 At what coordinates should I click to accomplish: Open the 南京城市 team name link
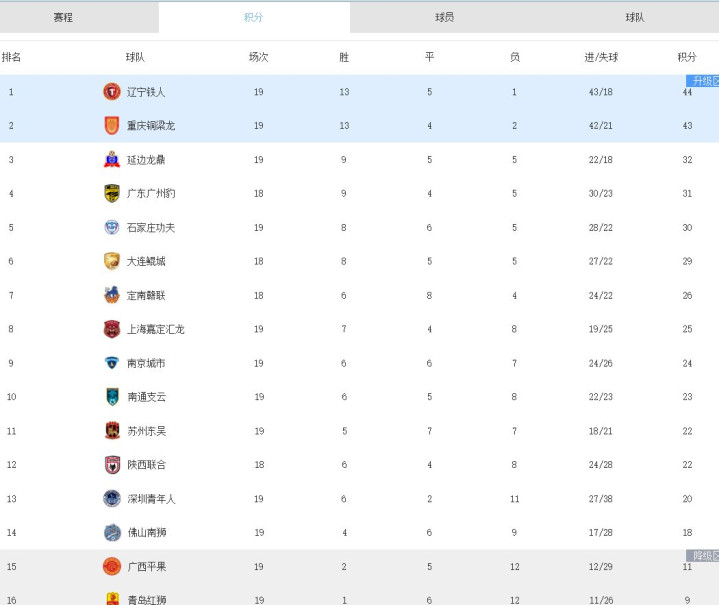coord(146,363)
